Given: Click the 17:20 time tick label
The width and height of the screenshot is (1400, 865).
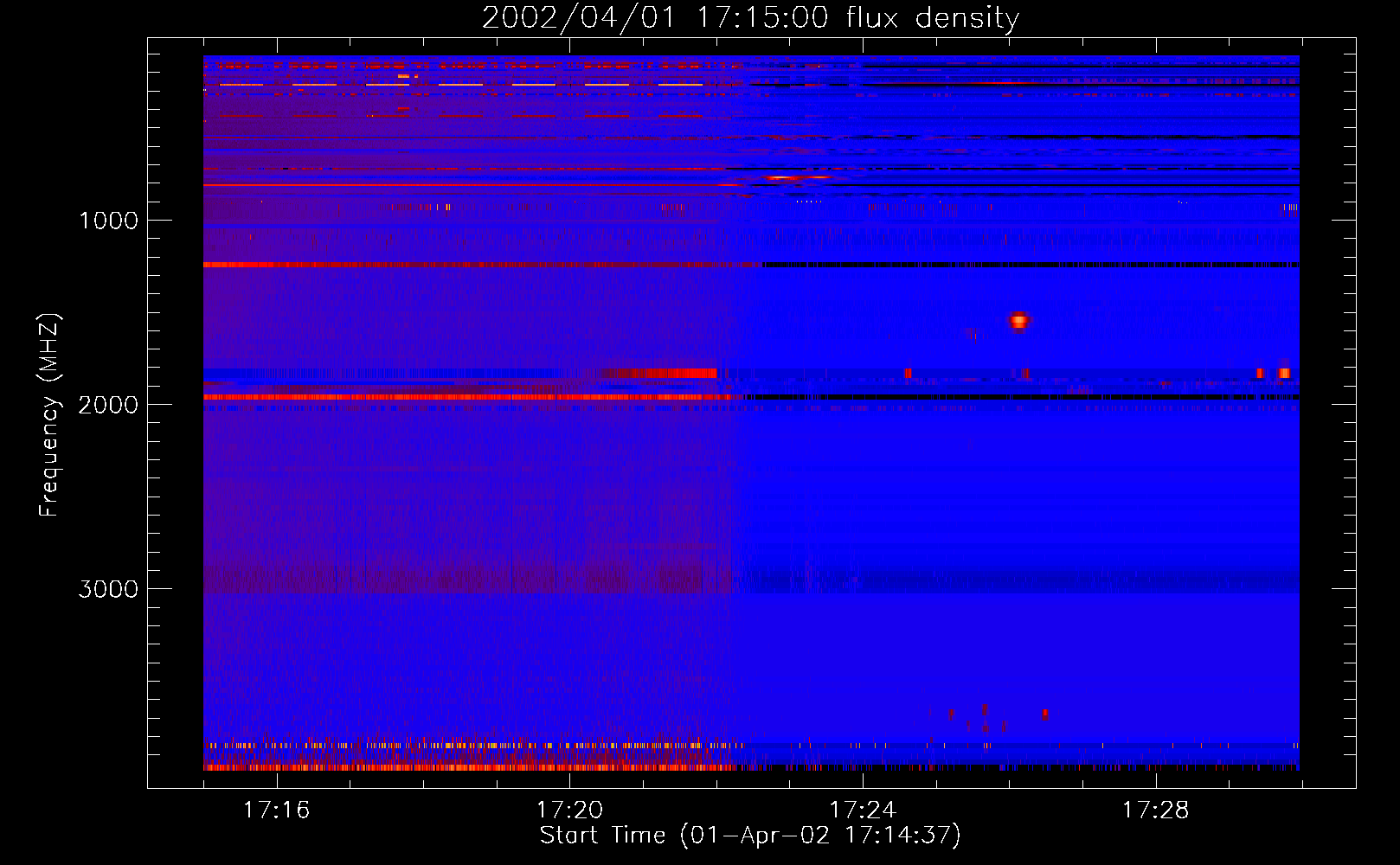Looking at the screenshot, I should coord(569,810).
